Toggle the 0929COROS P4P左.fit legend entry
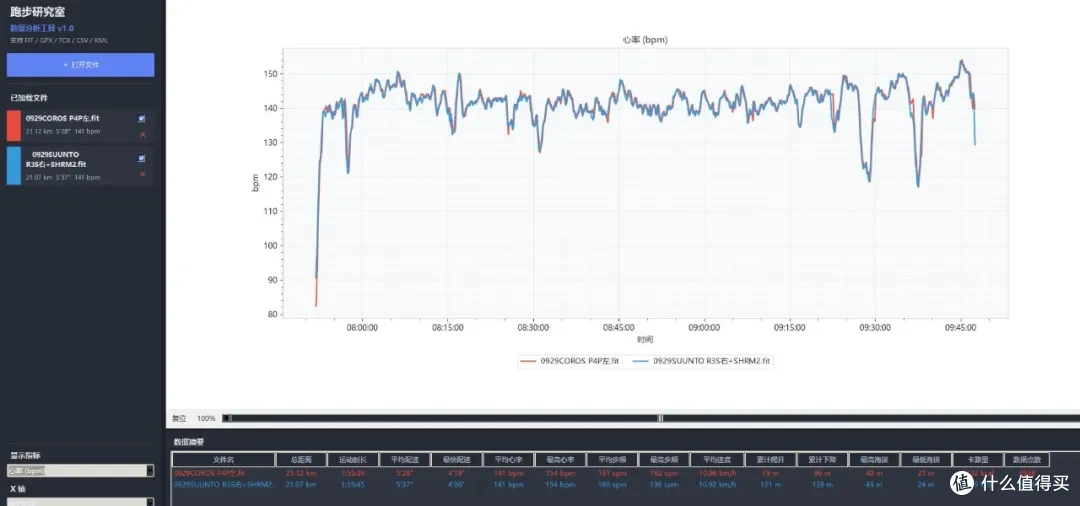The width and height of the screenshot is (1080, 506). [x=570, y=361]
